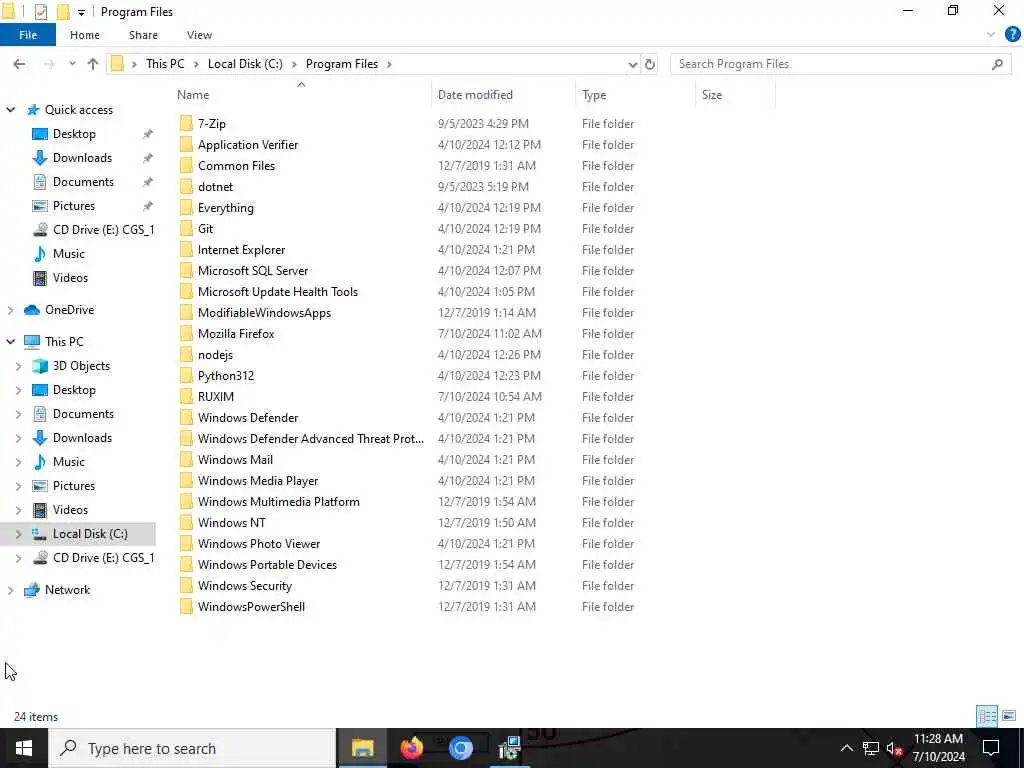Click the taskbar Type here to search box

[x=192, y=748]
